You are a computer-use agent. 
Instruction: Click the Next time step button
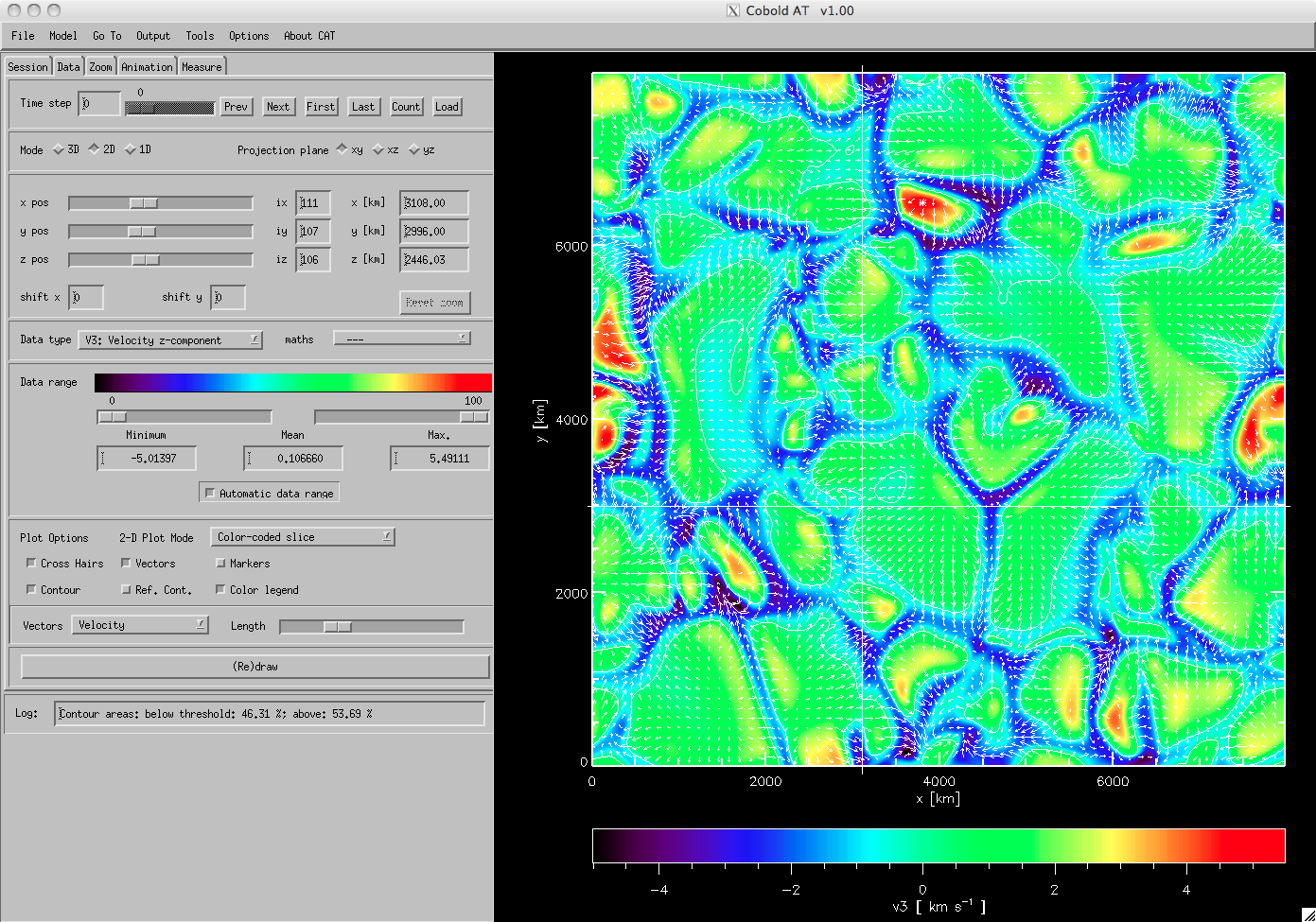coord(278,107)
